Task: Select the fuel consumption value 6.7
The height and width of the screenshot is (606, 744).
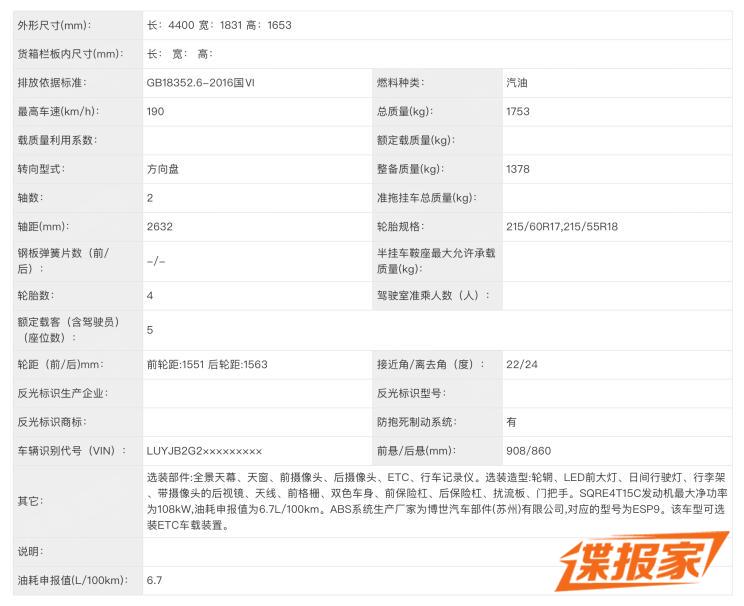Action: 154,580
